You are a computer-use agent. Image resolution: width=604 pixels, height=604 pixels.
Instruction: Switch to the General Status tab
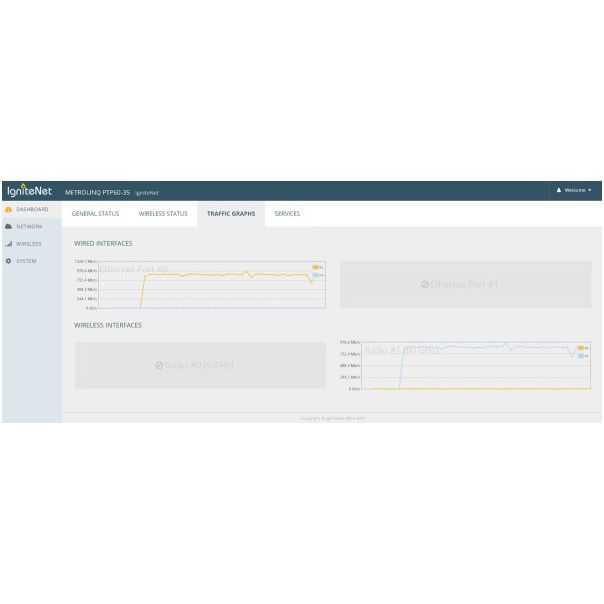click(95, 213)
